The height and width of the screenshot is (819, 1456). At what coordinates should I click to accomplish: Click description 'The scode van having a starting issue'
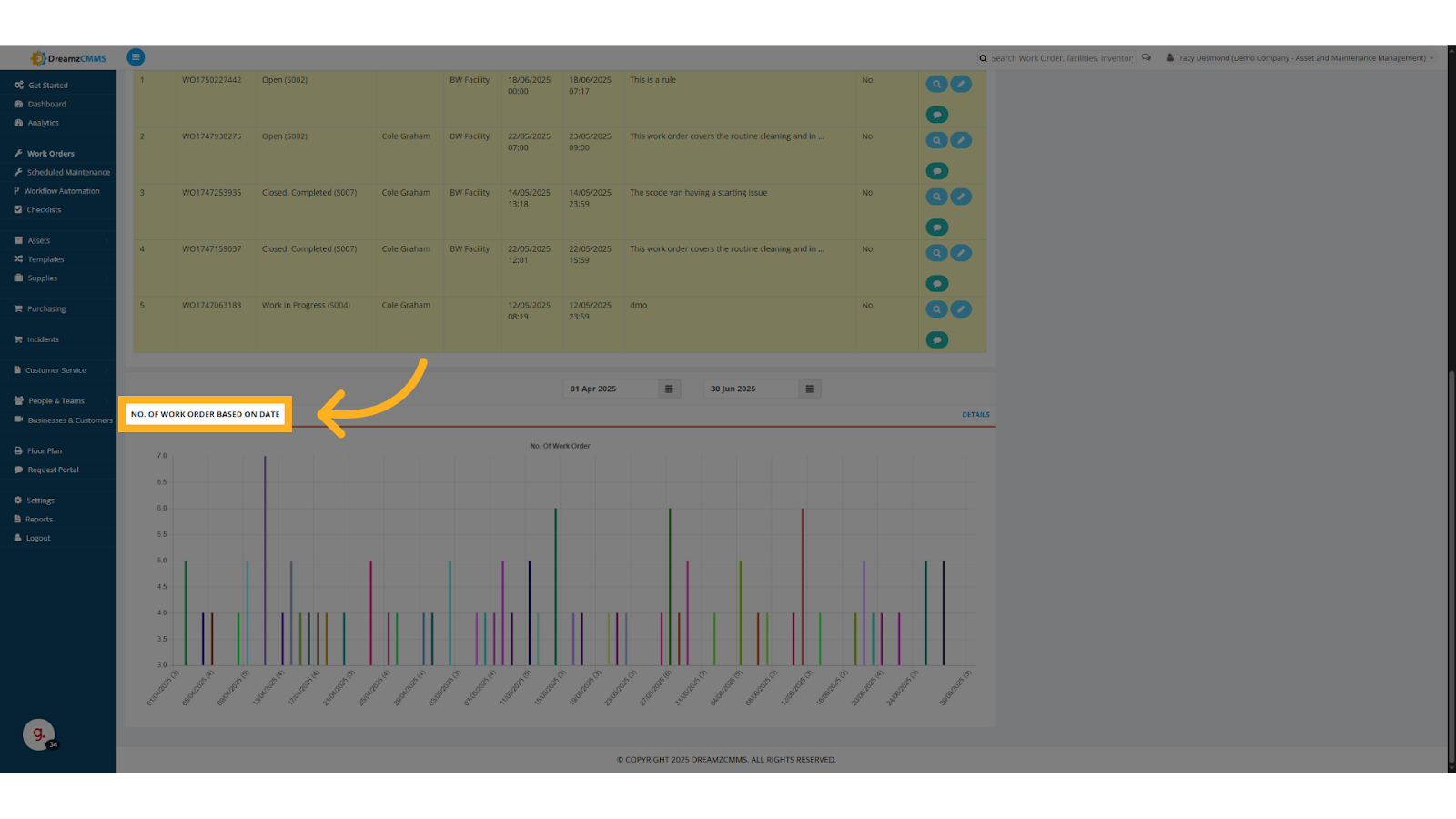(x=699, y=193)
